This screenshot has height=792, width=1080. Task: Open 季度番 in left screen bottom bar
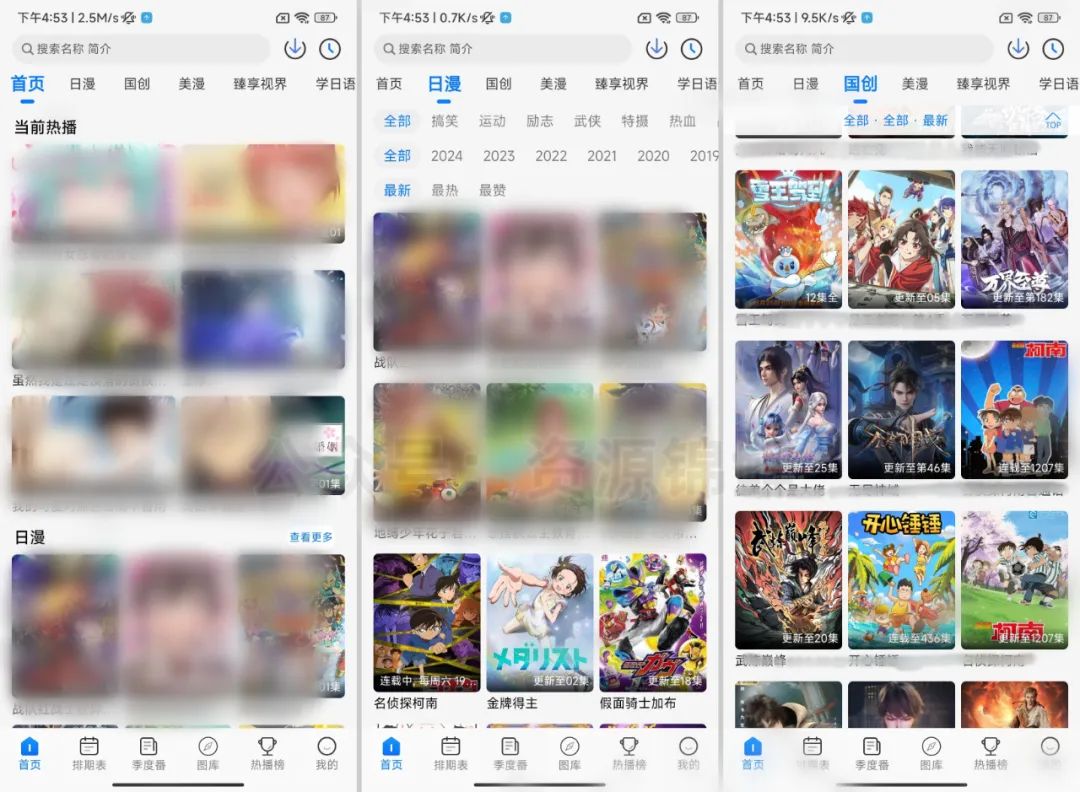tap(148, 753)
